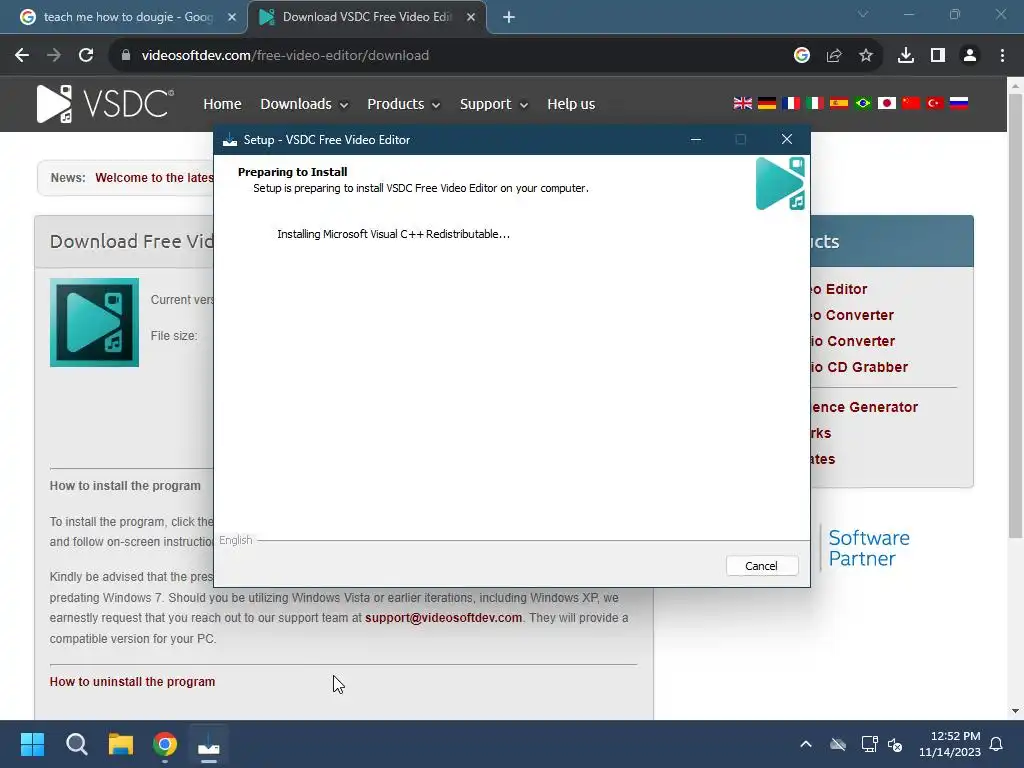The image size is (1024, 768).
Task: Open the Converter link below Editor in sidebar
Action: 852,315
